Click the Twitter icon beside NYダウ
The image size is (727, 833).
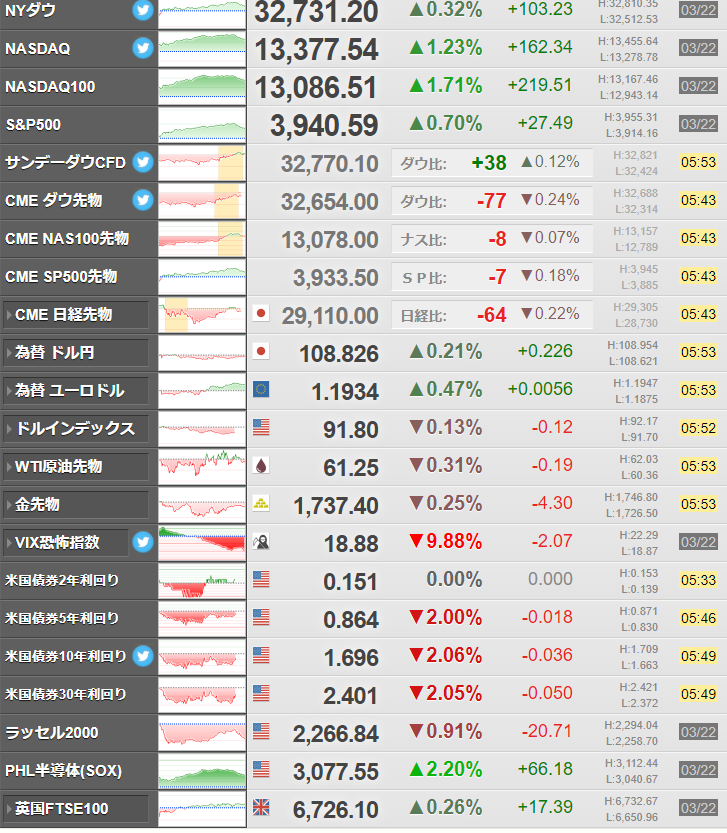pyautogui.click(x=142, y=10)
